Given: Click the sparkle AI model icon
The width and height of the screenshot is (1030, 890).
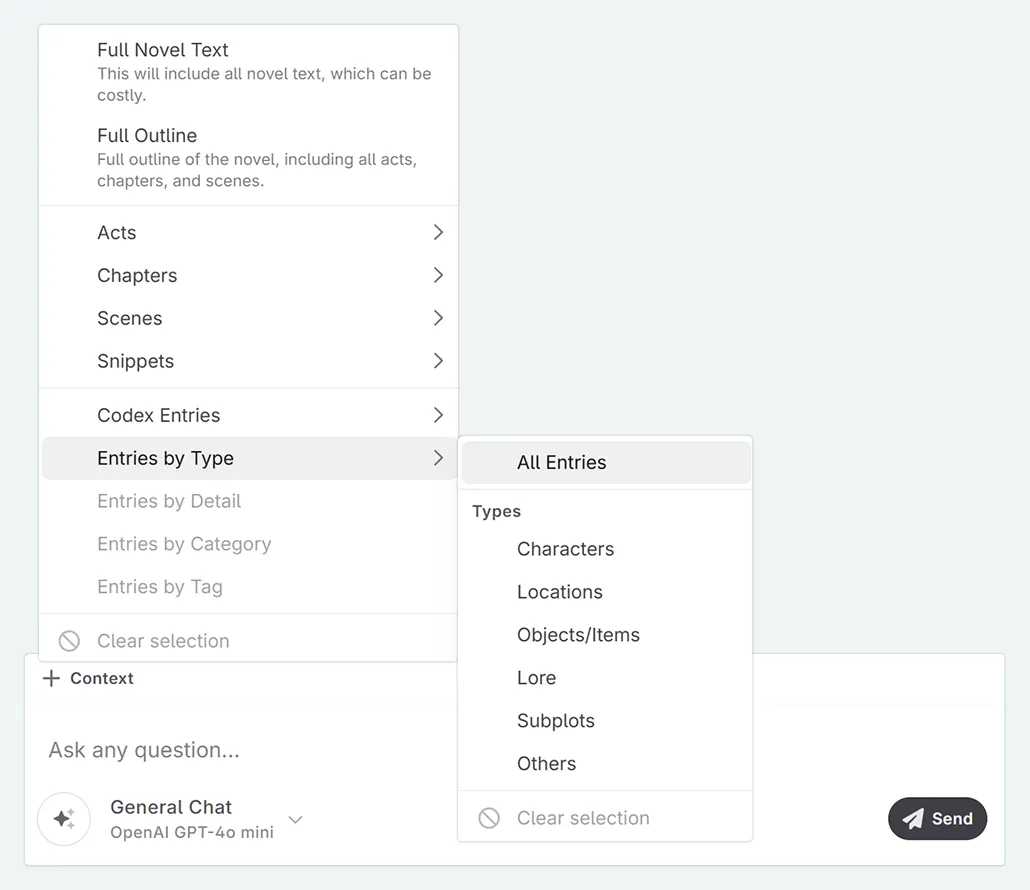Looking at the screenshot, I should [64, 819].
